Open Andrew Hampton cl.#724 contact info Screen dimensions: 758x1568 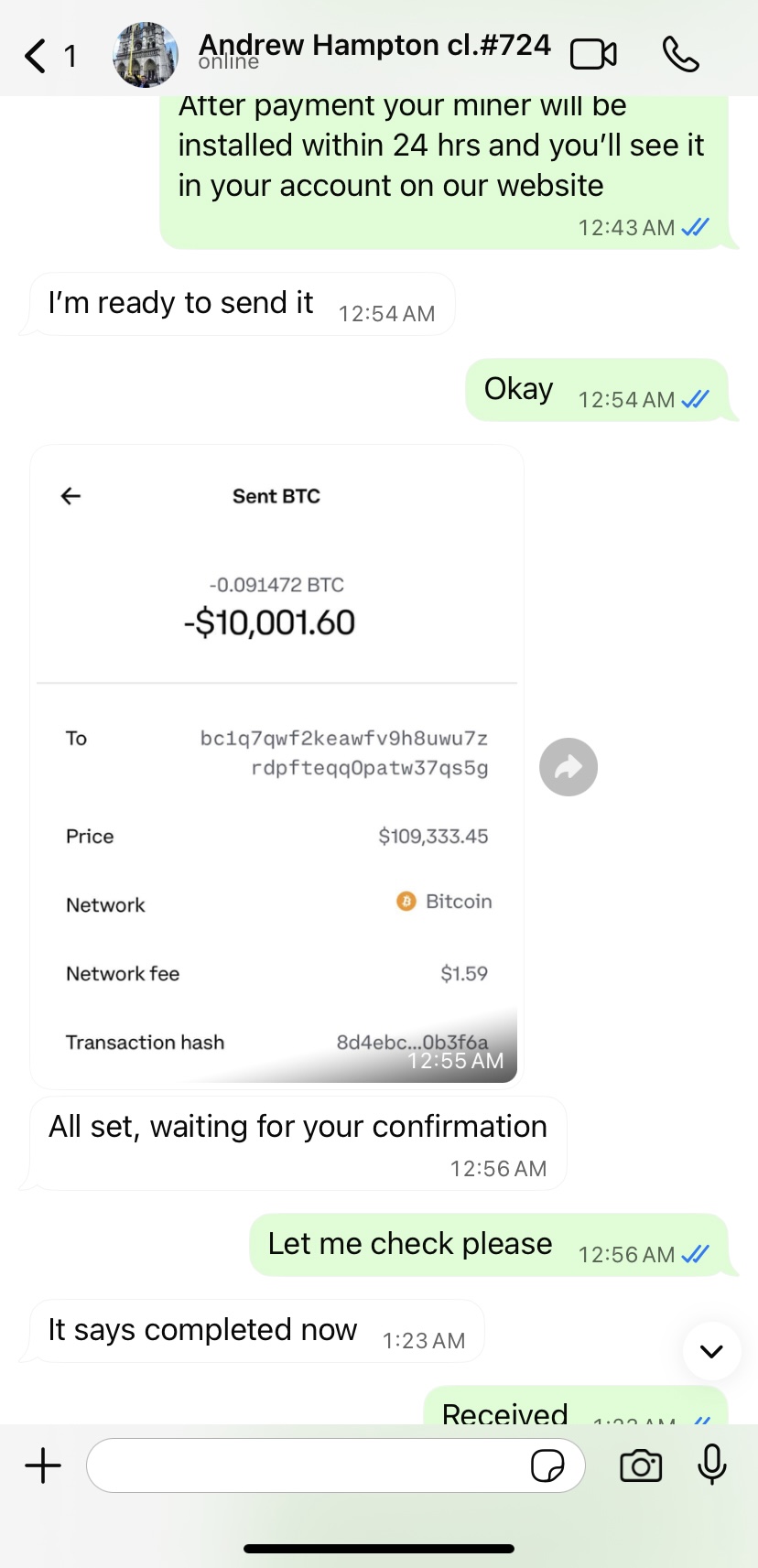pos(374,48)
